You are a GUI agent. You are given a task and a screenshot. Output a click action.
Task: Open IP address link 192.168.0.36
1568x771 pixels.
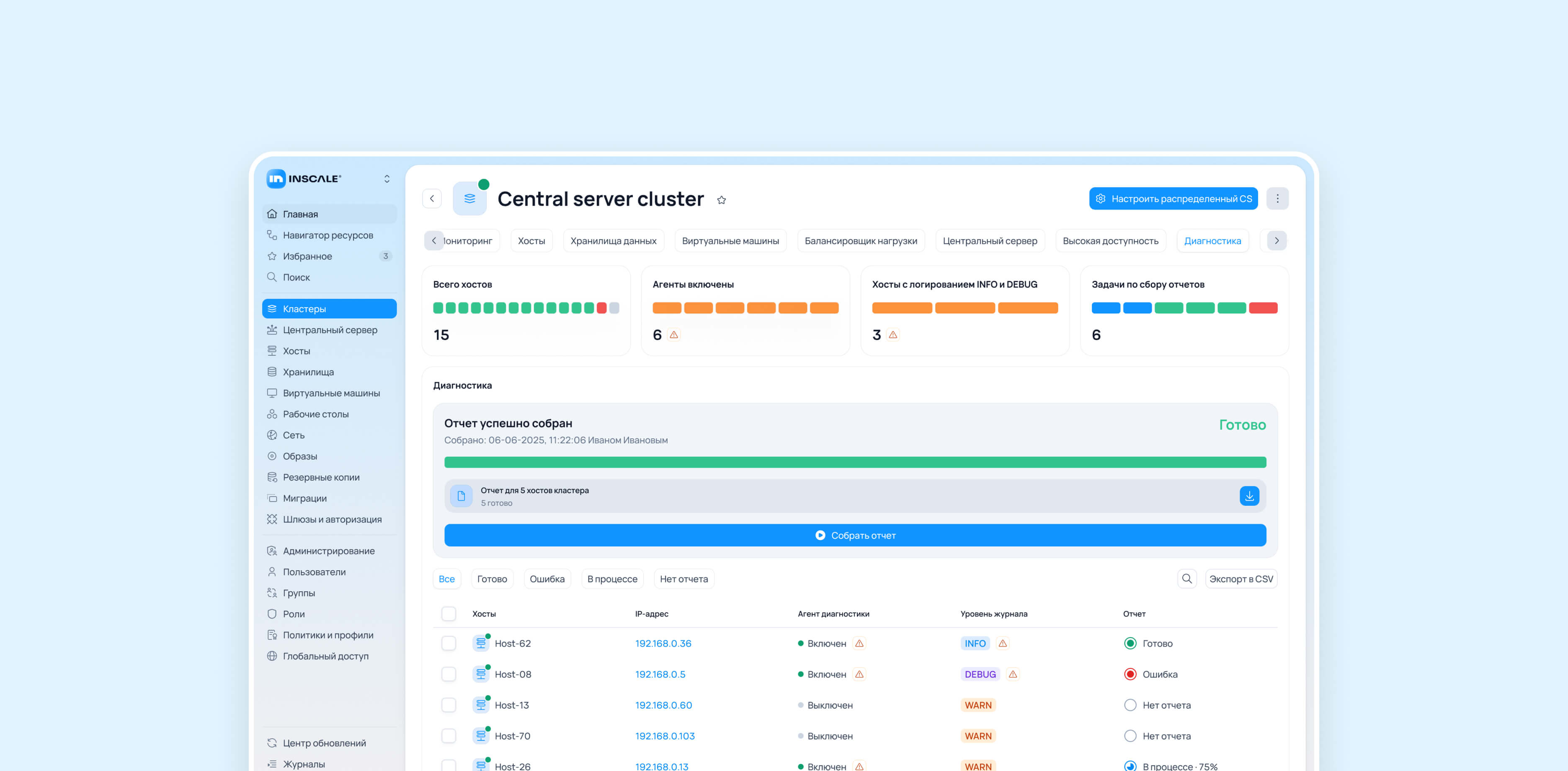663,643
